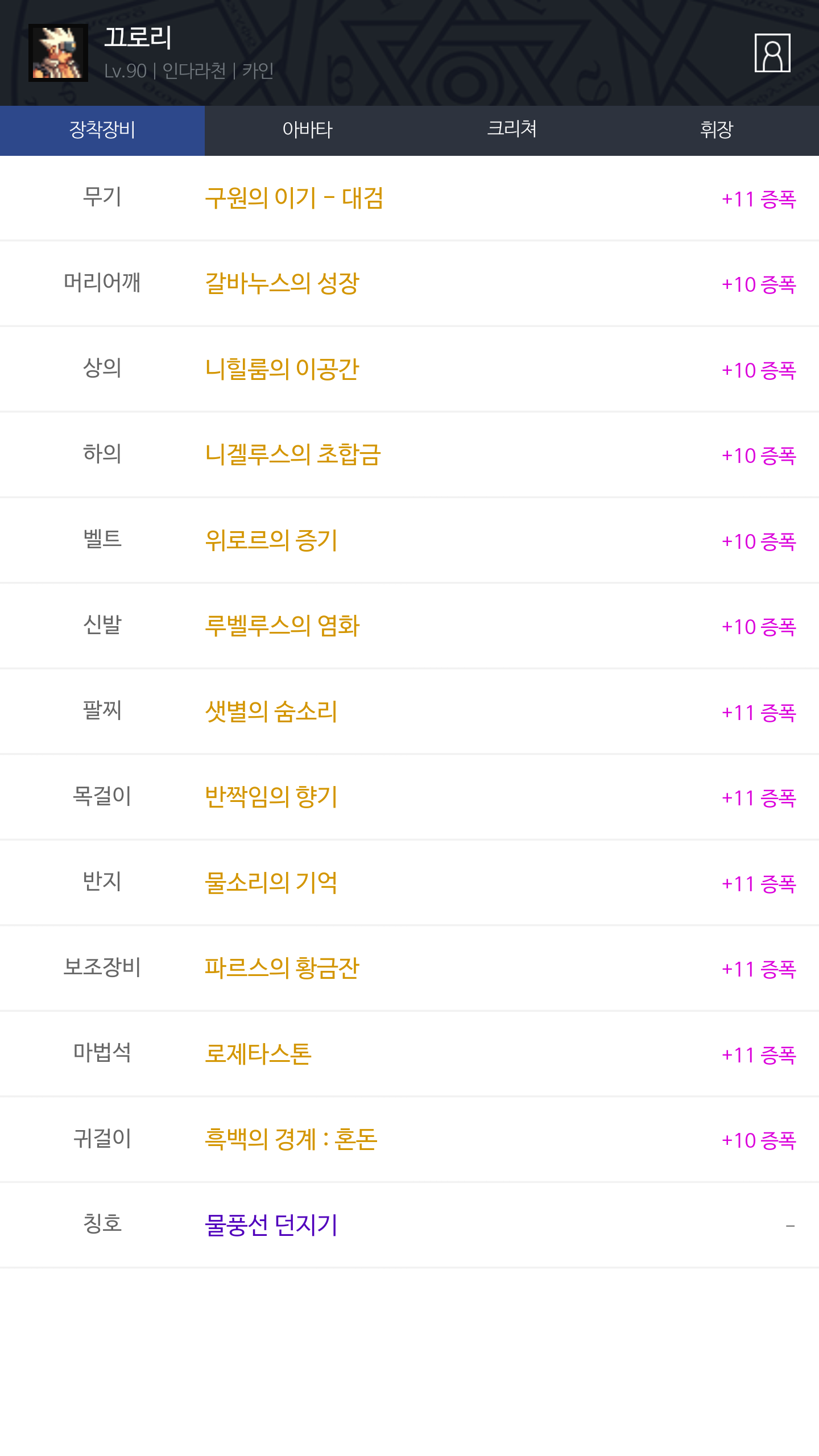Screen dimensions: 819x1456
Task: Select the 니겔루스의 초합금 item
Action: [x=293, y=455]
